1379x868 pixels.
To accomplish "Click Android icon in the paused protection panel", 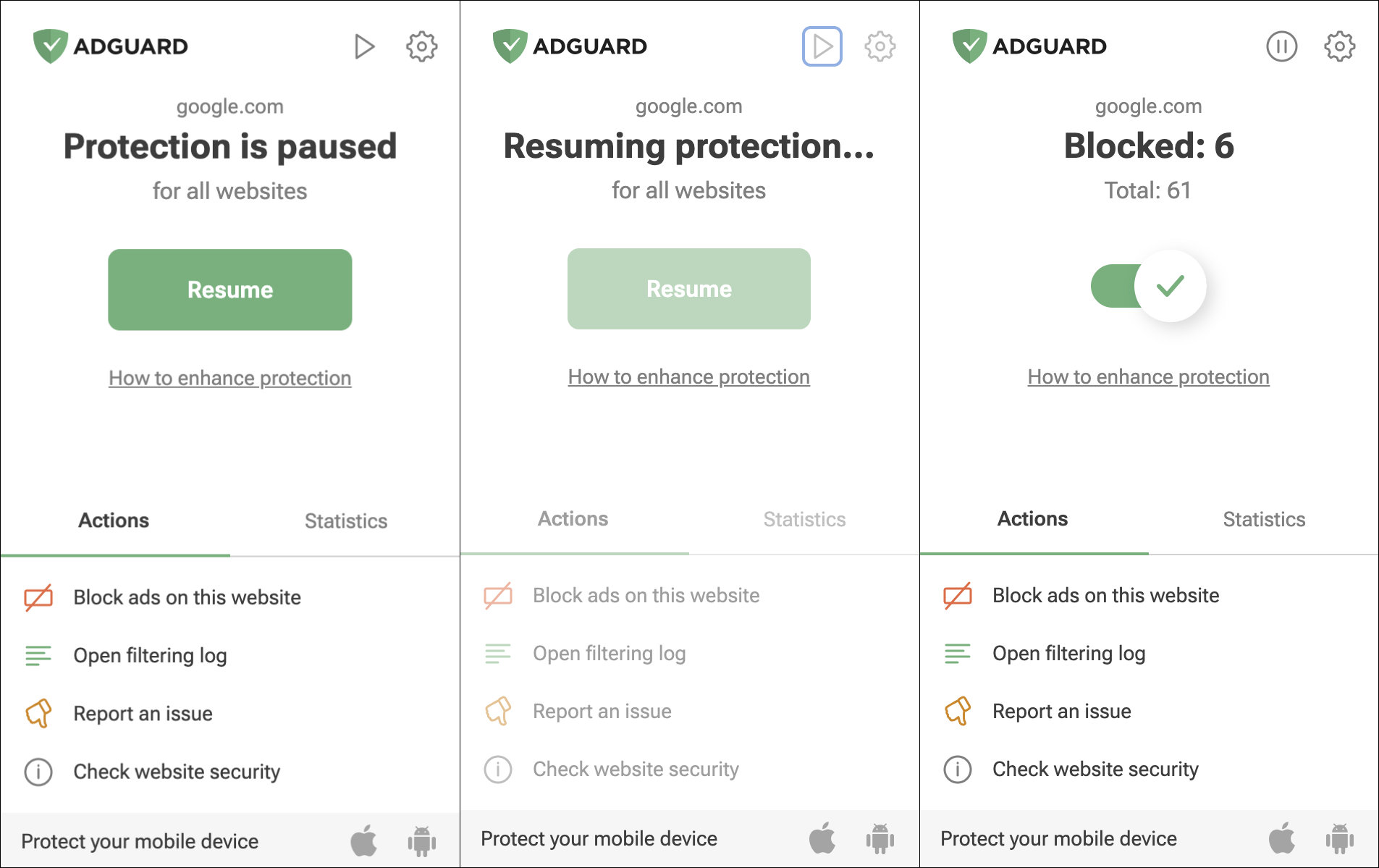I will click(x=422, y=840).
